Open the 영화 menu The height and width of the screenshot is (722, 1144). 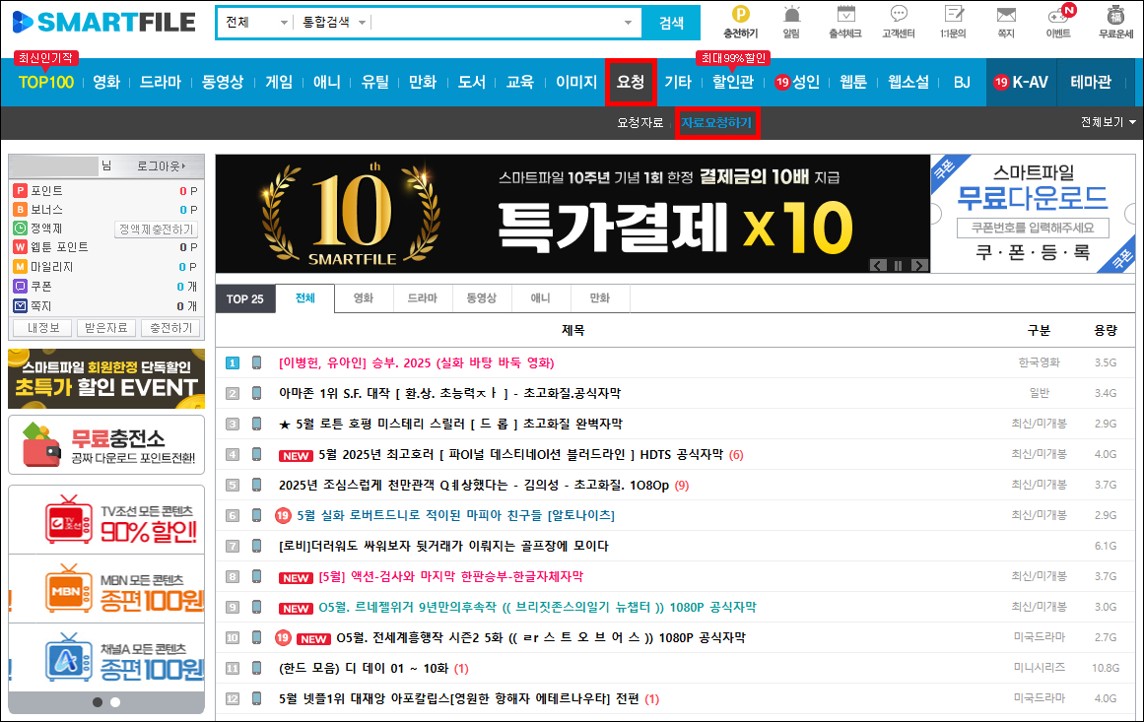coord(106,82)
